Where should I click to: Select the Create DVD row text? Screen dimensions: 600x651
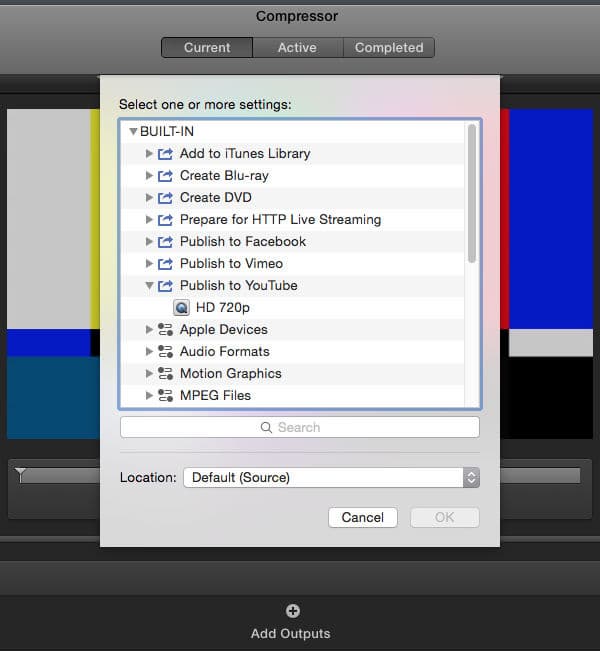pos(216,198)
